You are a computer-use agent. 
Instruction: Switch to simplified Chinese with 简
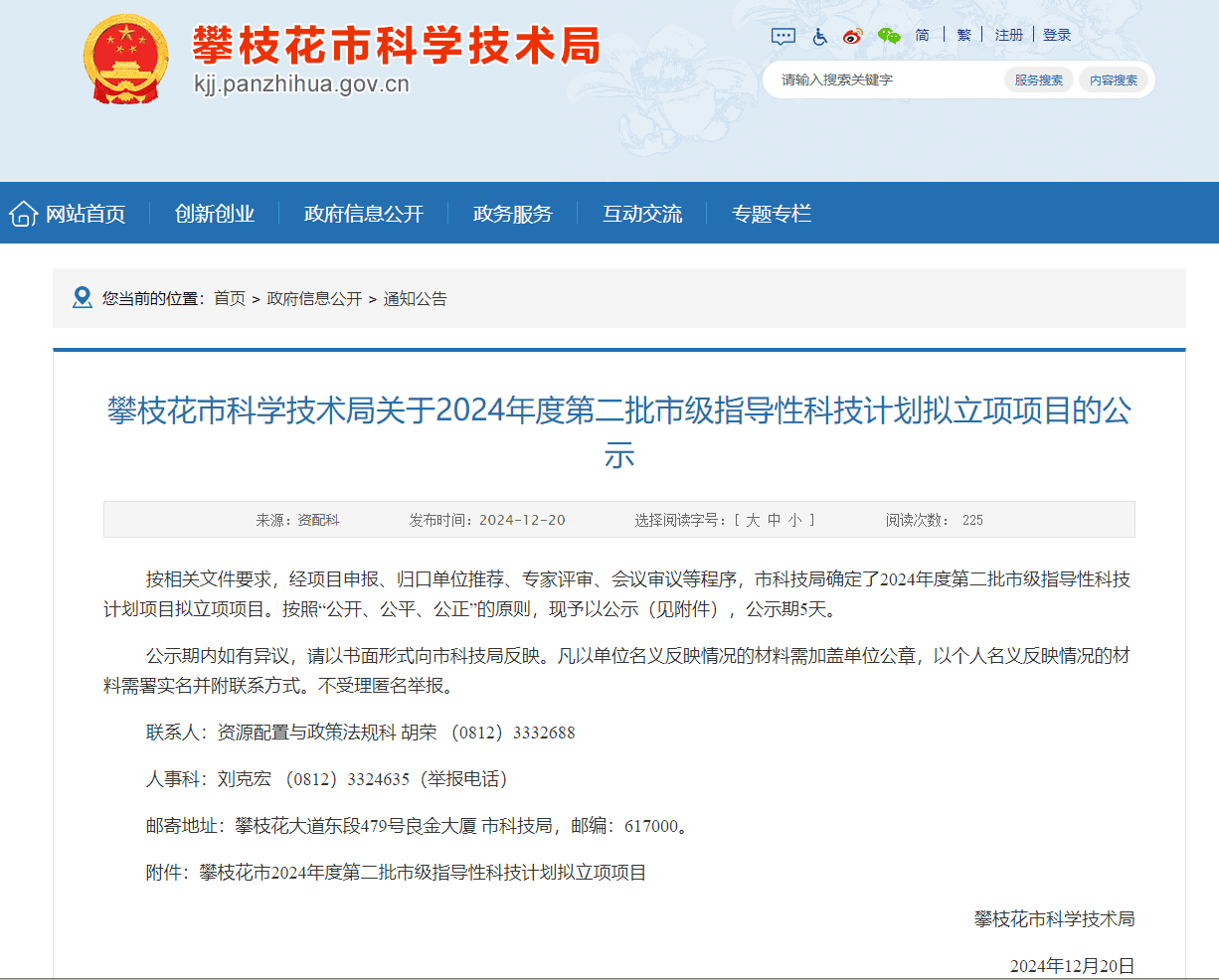(x=921, y=34)
